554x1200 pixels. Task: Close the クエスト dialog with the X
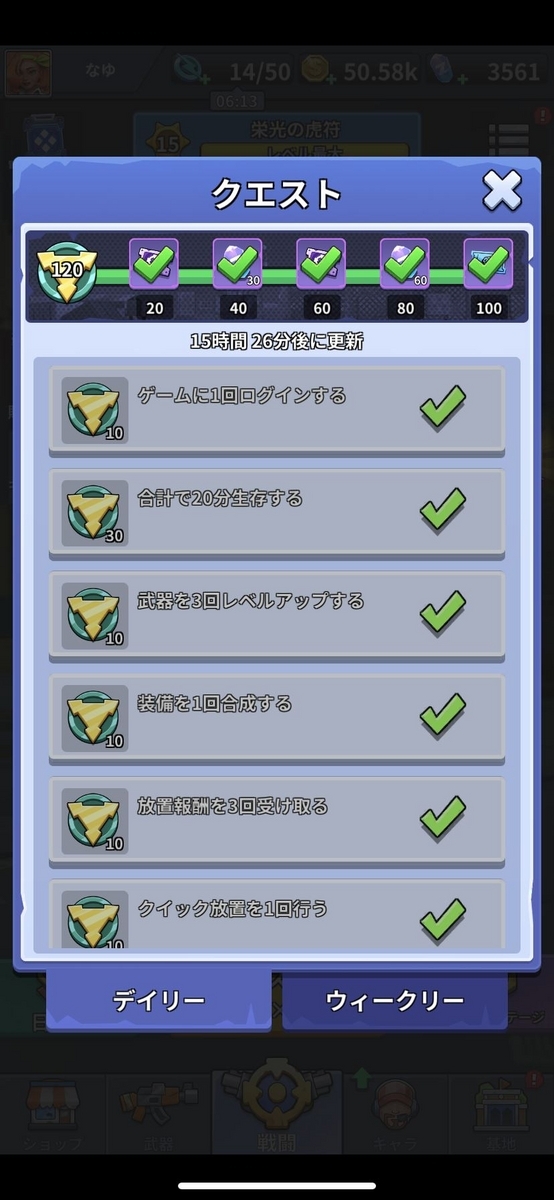pos(502,190)
